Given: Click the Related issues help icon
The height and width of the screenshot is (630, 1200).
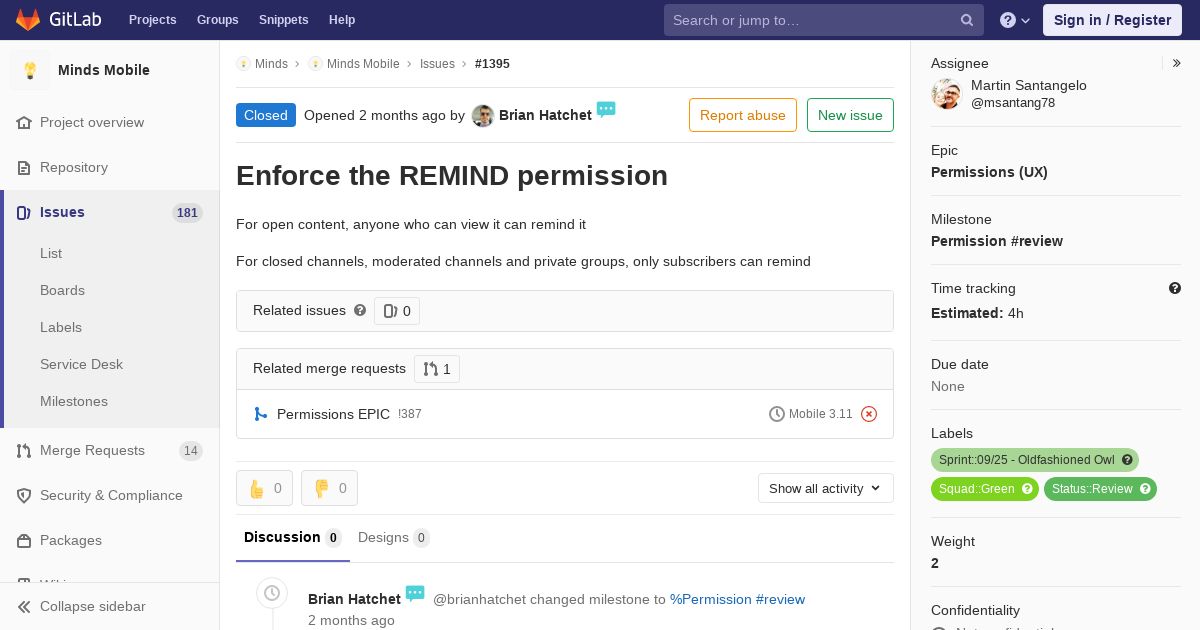Looking at the screenshot, I should [360, 310].
